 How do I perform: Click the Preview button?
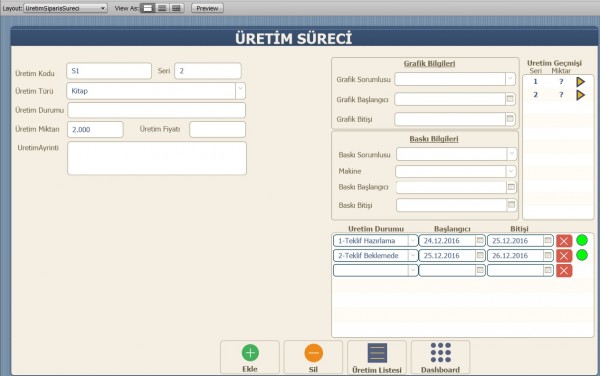pos(207,8)
